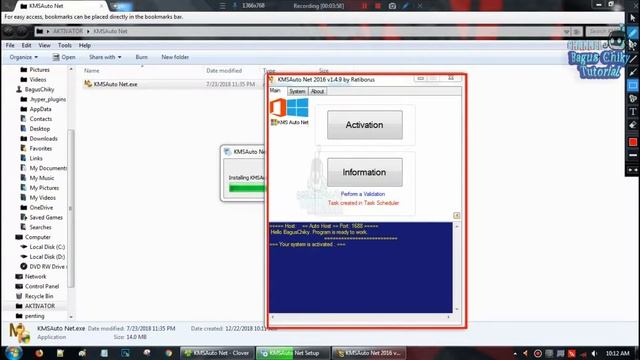Select the cursor pointer annotation tool

pos(633,18)
